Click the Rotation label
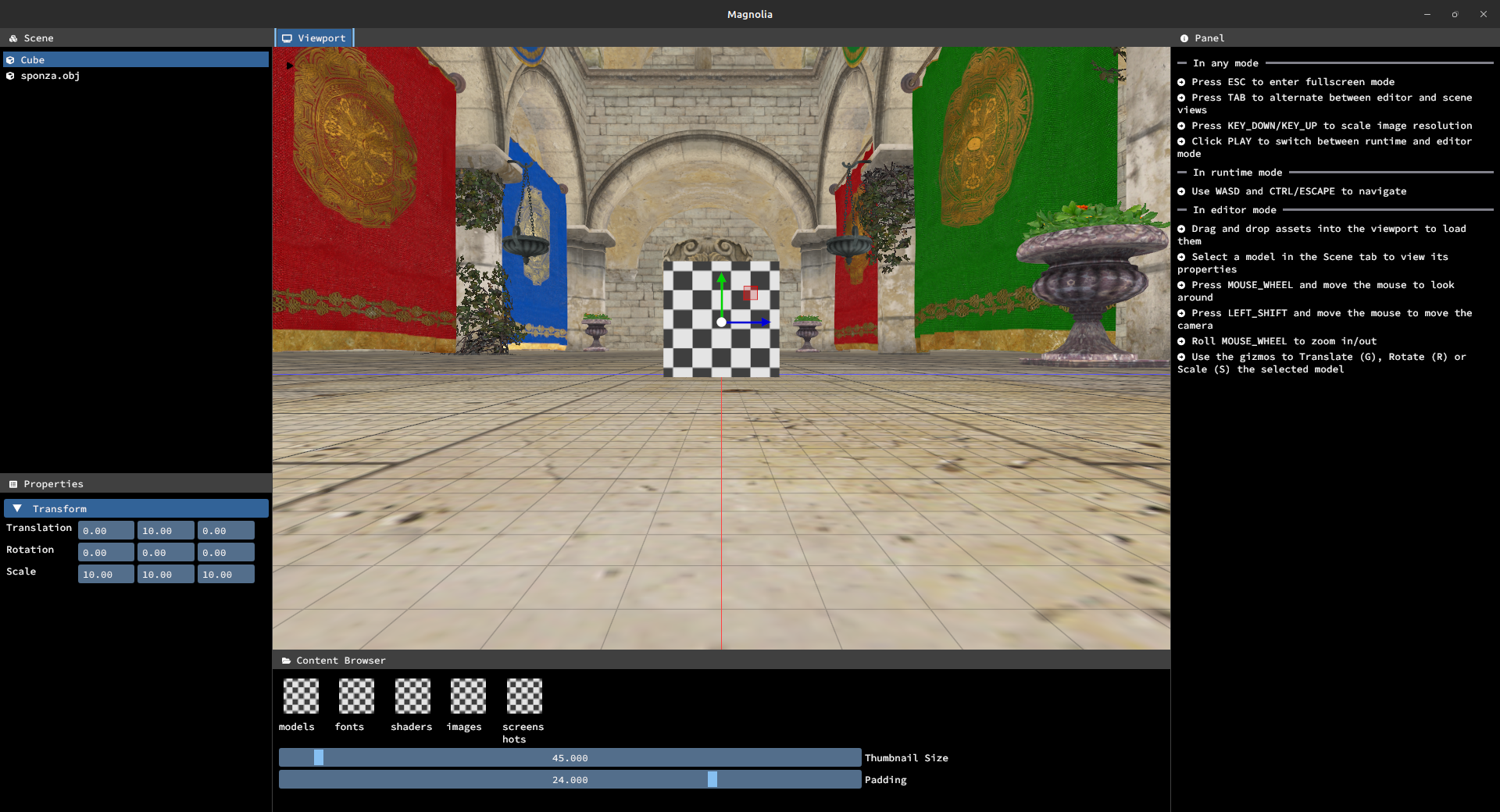 [30, 550]
